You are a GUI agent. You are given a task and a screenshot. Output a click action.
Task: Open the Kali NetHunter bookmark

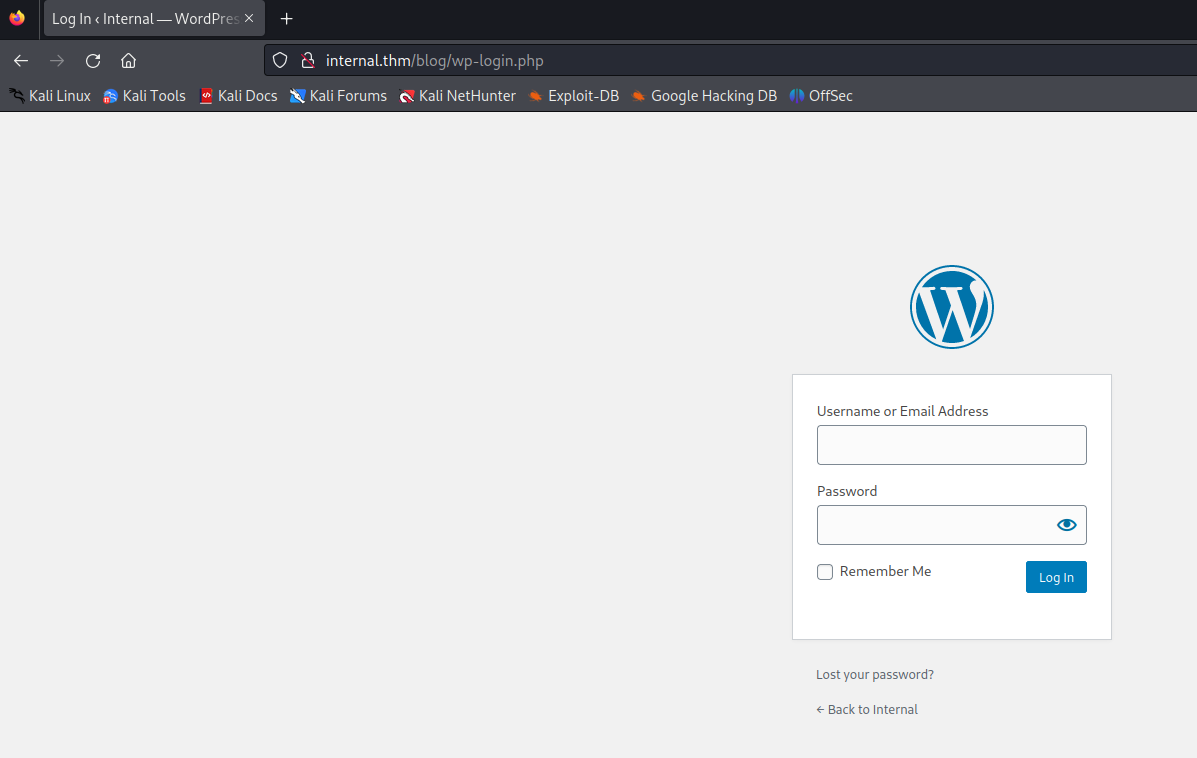457,95
